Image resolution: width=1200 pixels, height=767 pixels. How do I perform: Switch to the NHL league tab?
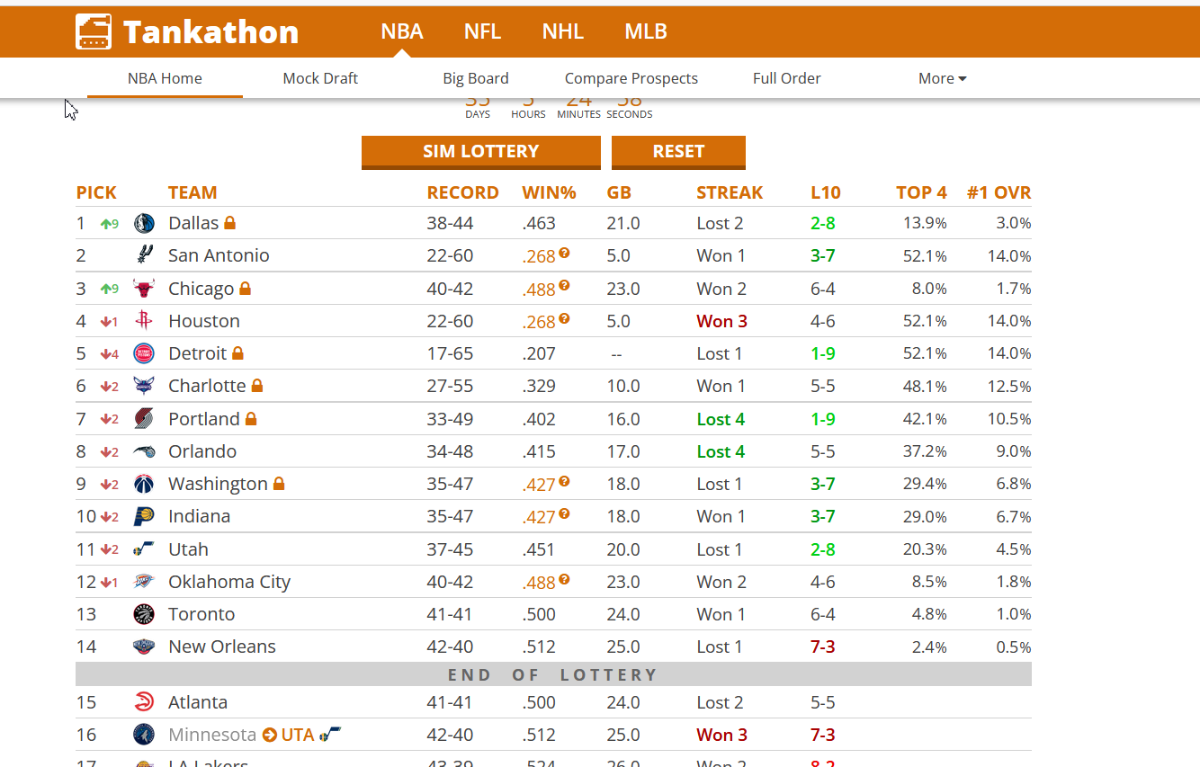point(563,31)
